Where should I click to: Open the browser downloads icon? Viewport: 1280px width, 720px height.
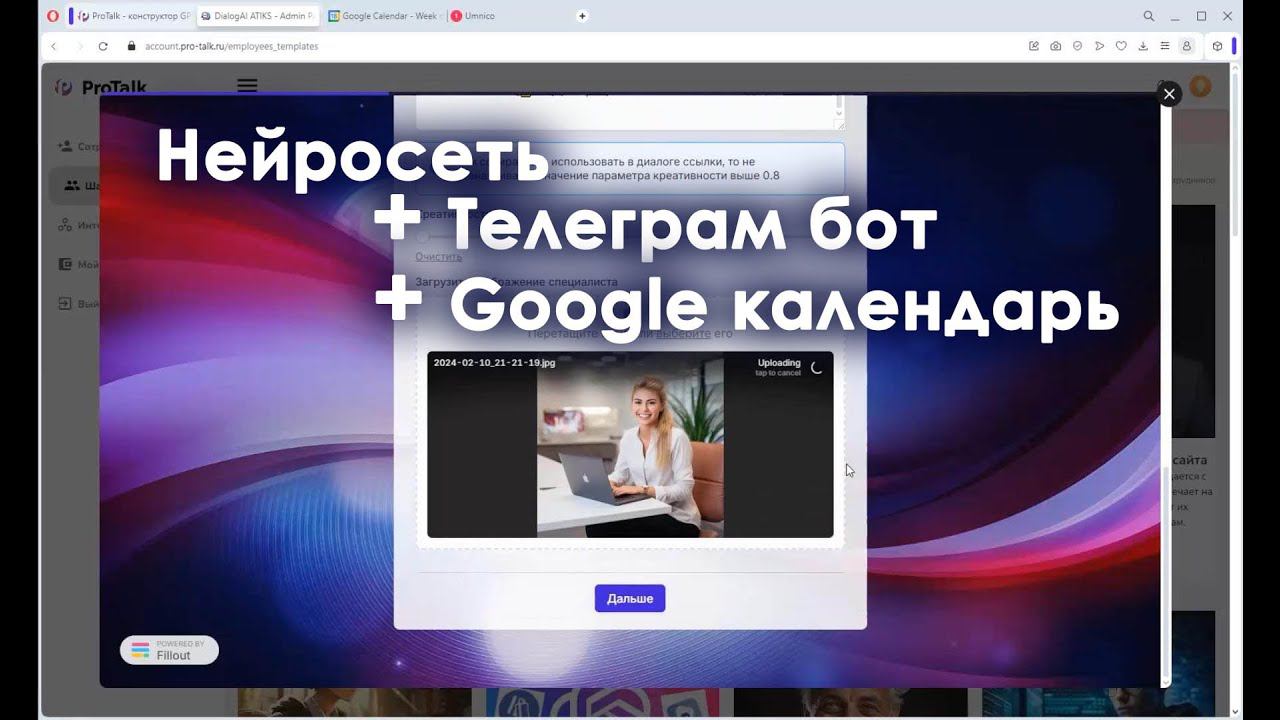(1143, 46)
